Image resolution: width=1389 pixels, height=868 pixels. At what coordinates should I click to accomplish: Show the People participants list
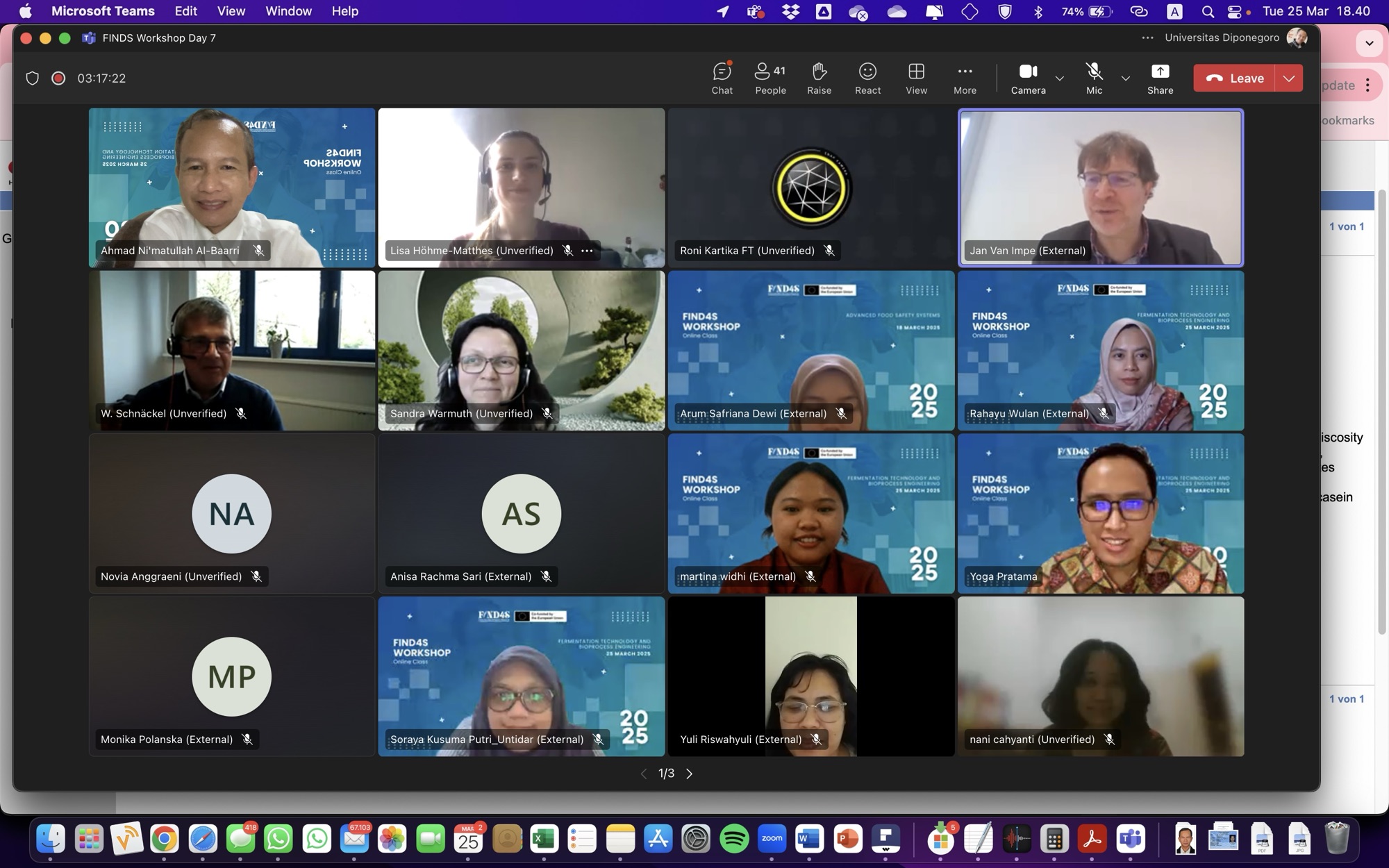[770, 78]
